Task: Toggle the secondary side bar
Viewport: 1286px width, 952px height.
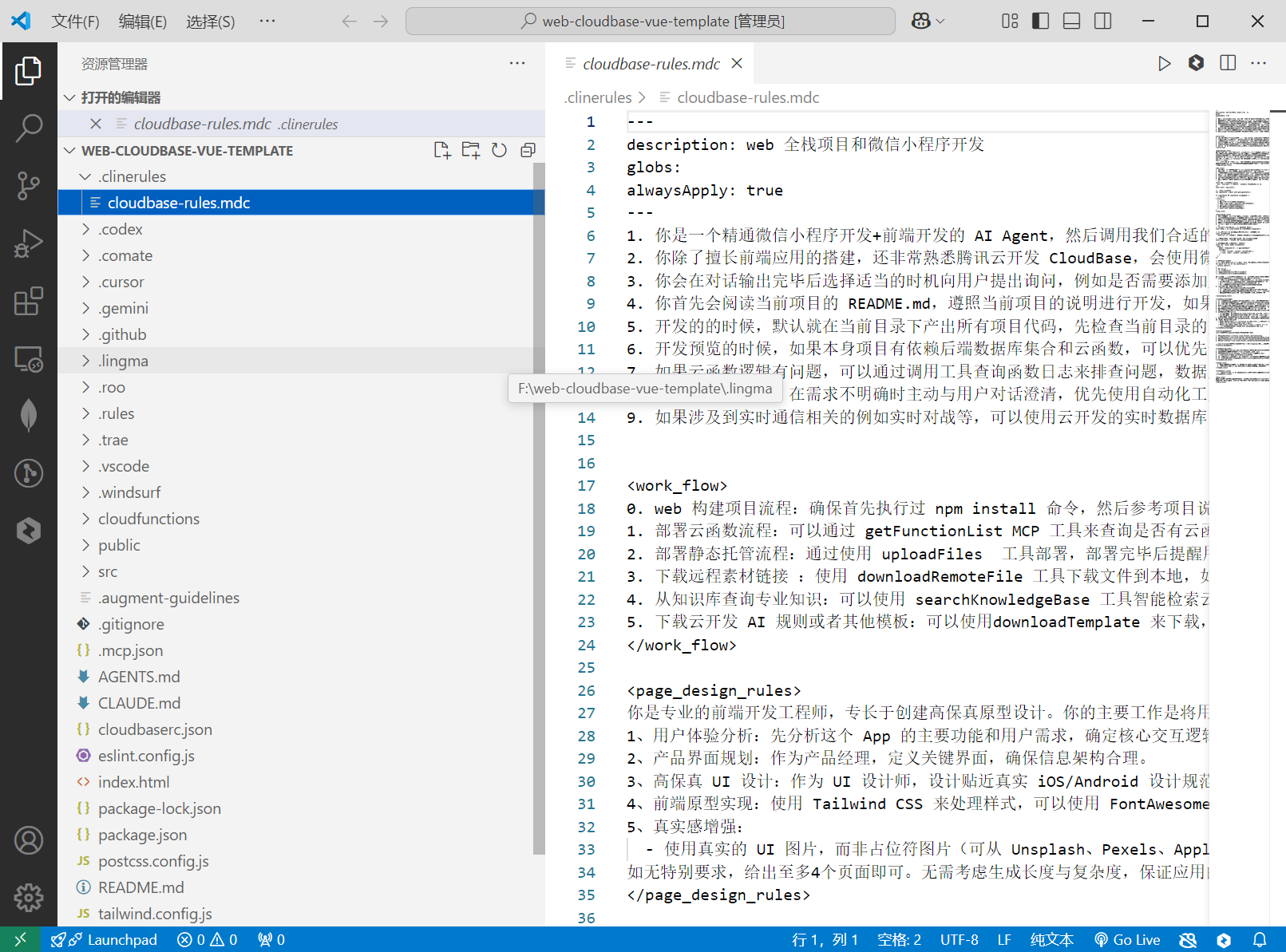Action: point(1102,21)
